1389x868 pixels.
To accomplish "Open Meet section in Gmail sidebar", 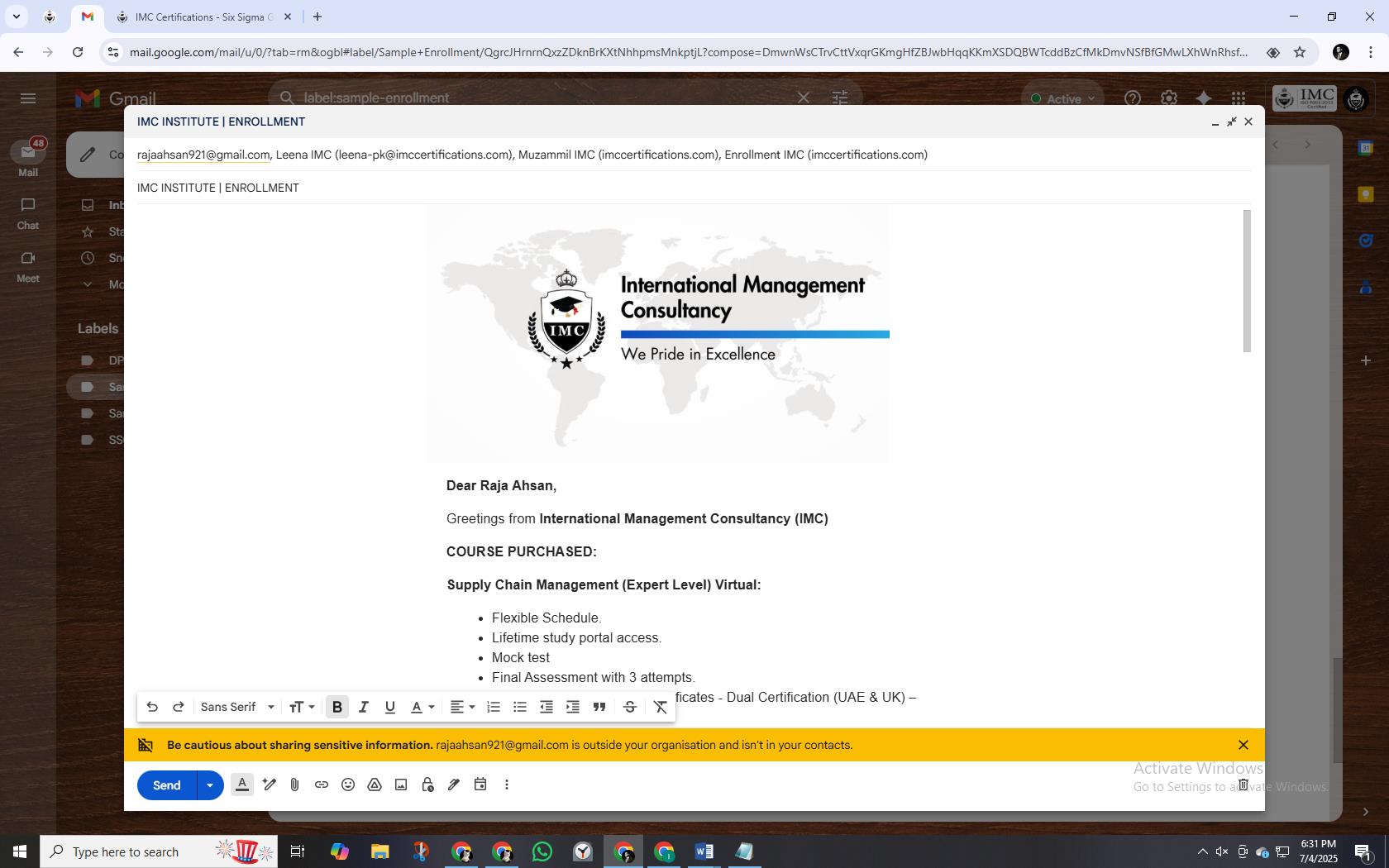I will [28, 266].
